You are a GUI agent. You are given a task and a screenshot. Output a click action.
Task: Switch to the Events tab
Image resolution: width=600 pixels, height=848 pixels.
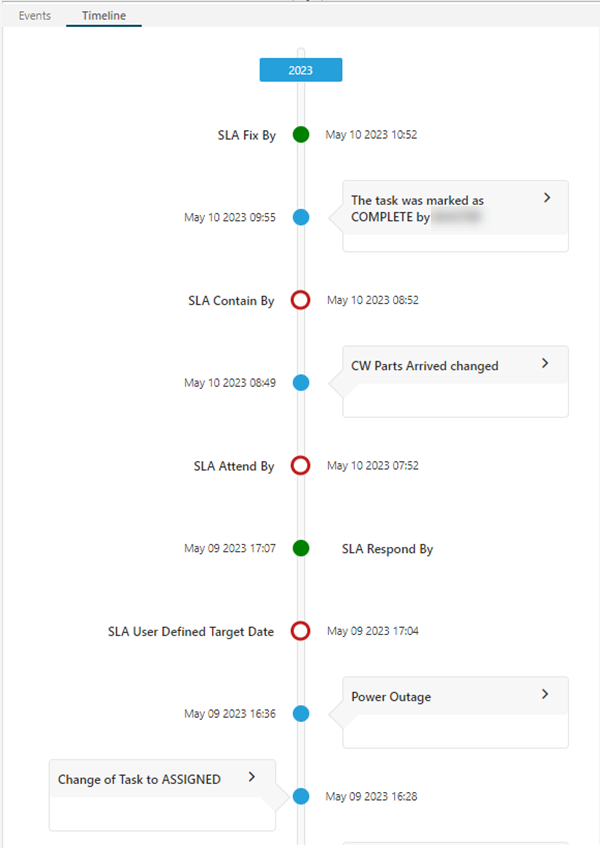pyautogui.click(x=35, y=16)
